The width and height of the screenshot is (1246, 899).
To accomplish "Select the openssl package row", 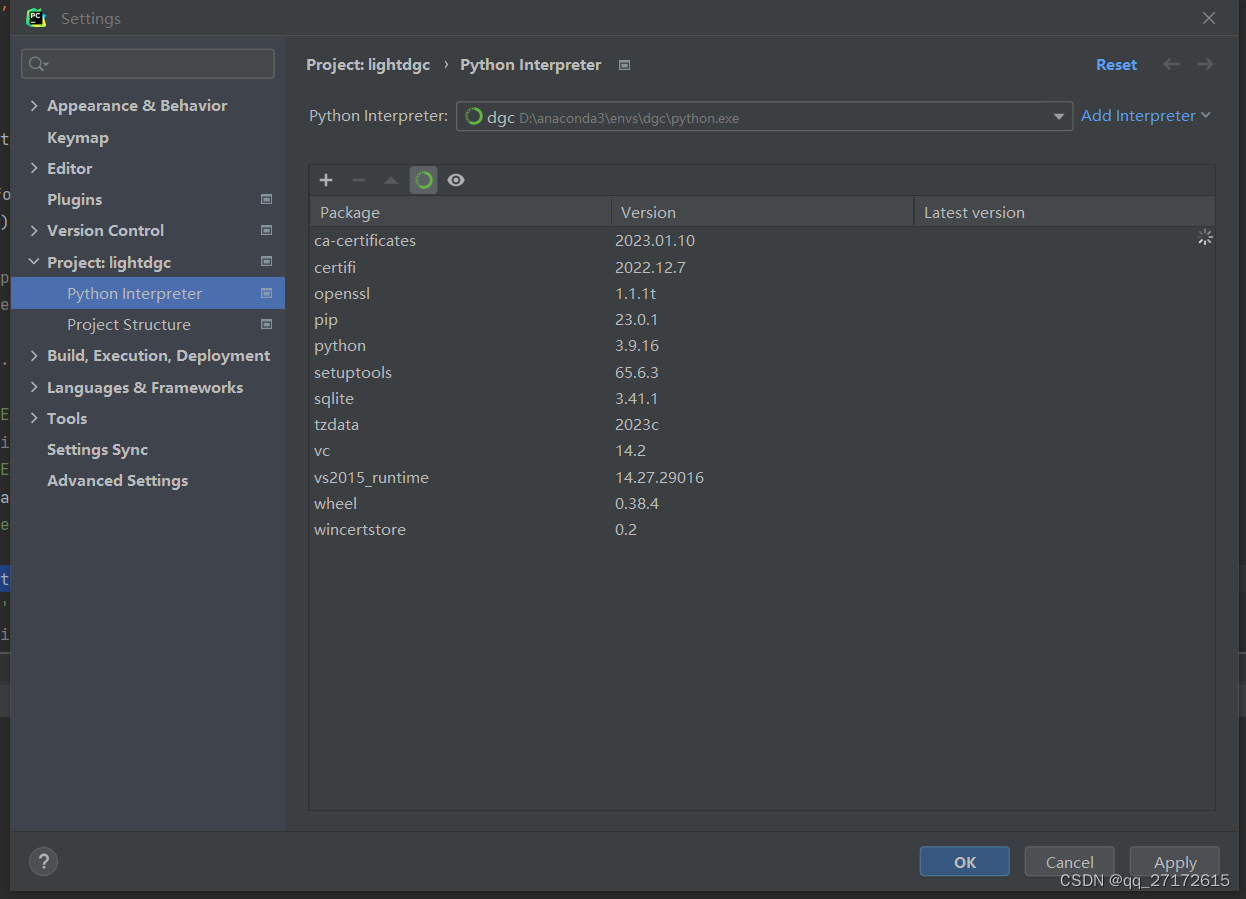I will [762, 294].
